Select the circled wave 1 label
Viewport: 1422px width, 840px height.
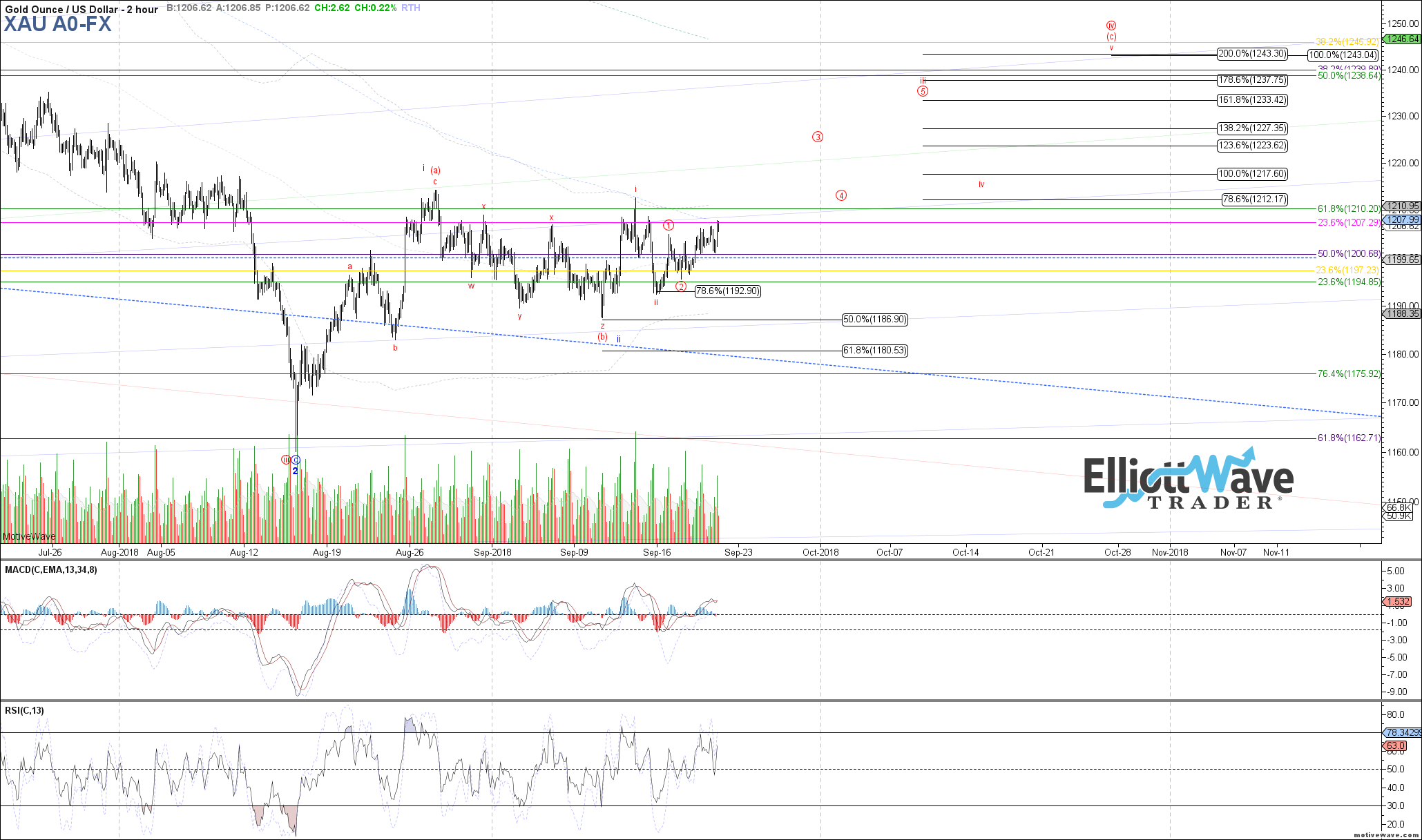[669, 225]
